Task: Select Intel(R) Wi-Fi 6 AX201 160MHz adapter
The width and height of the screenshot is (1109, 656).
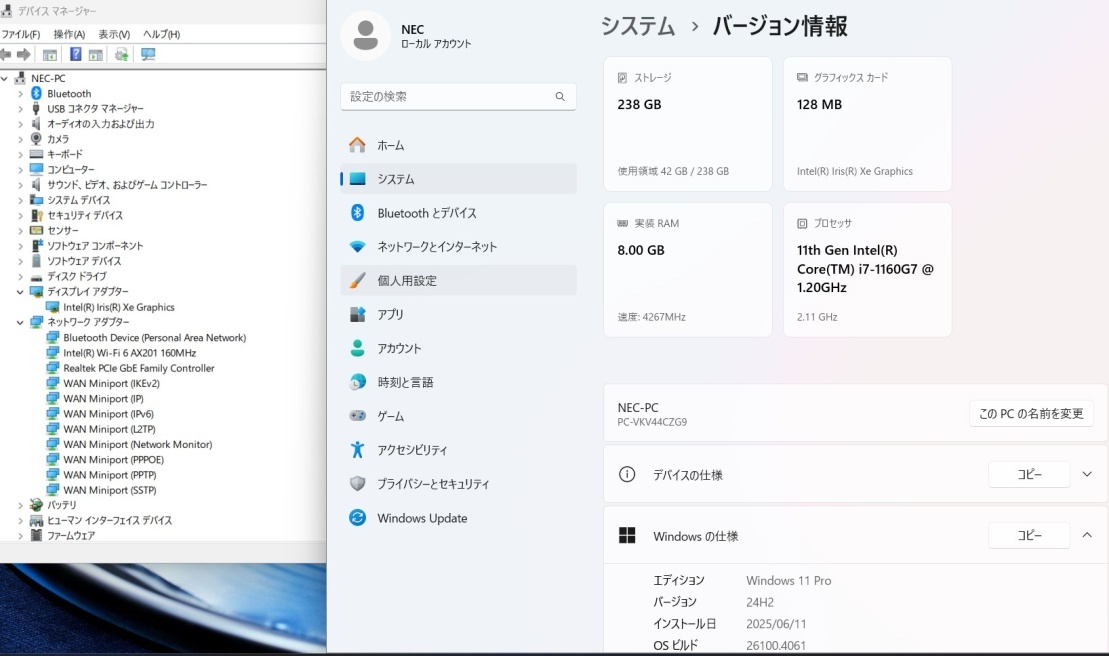Action: click(129, 353)
